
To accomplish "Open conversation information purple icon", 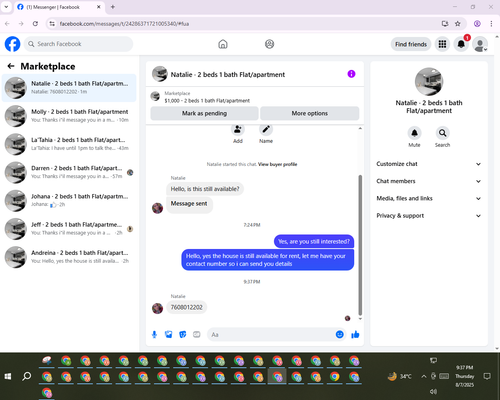I will coord(351,74).
